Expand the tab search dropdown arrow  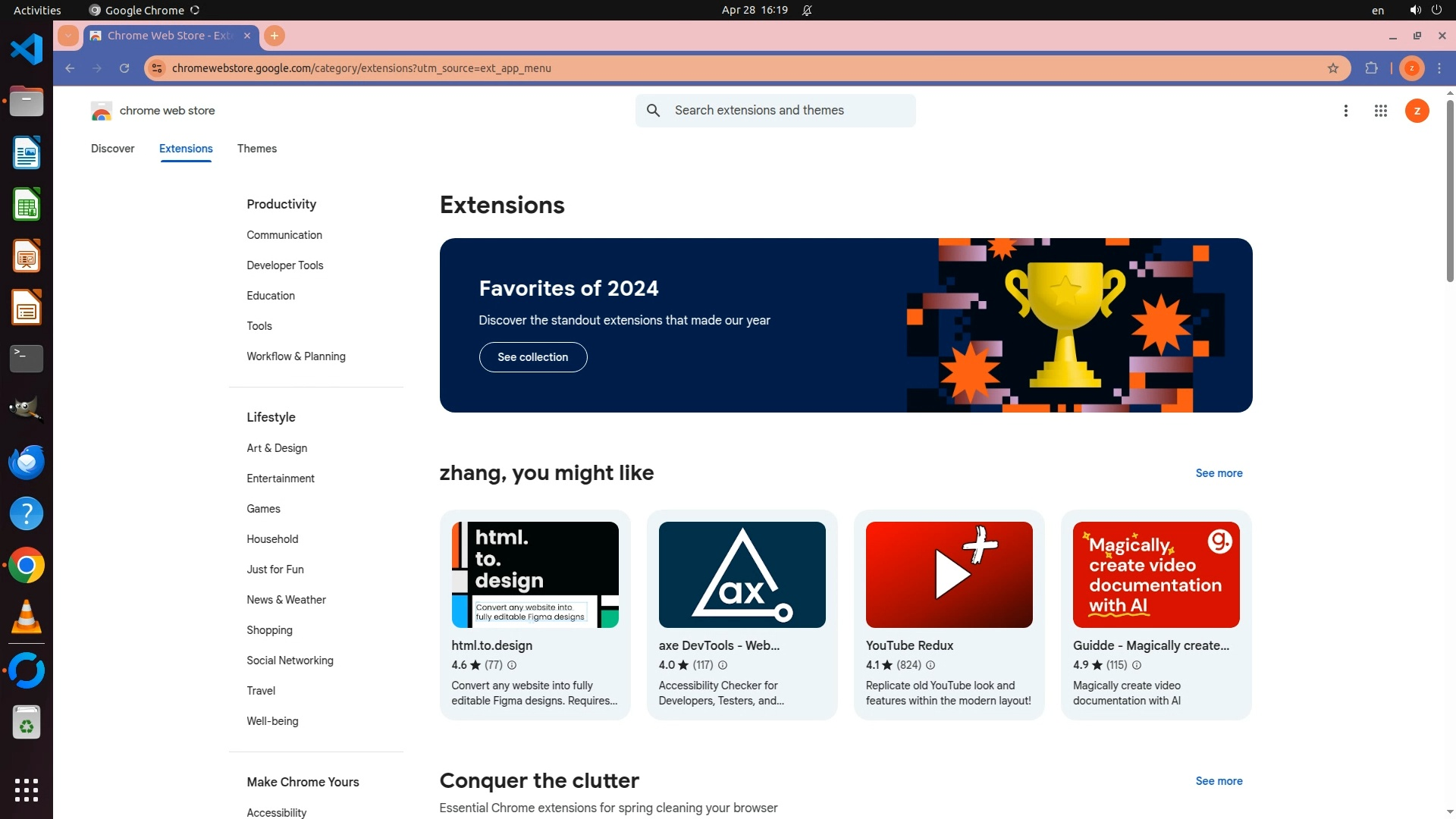click(x=68, y=36)
